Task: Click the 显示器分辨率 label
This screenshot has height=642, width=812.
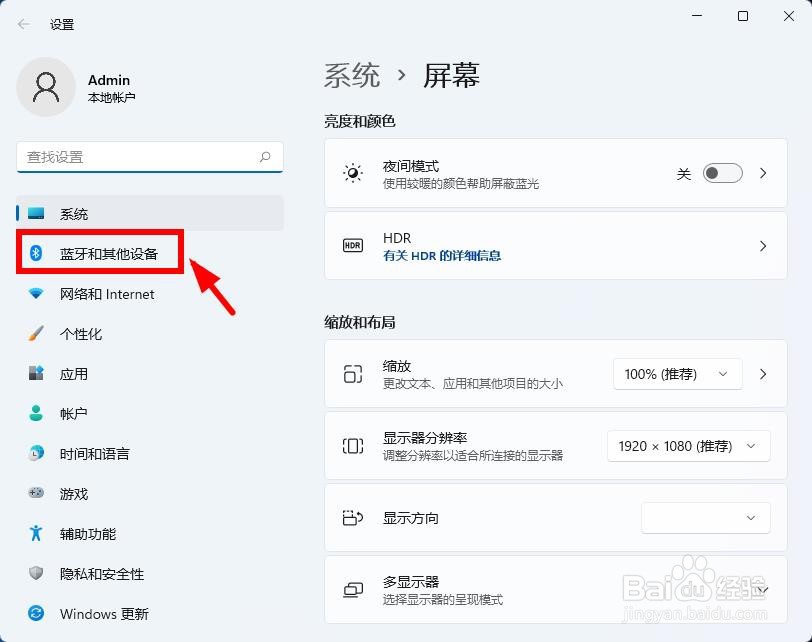Action: [x=425, y=437]
